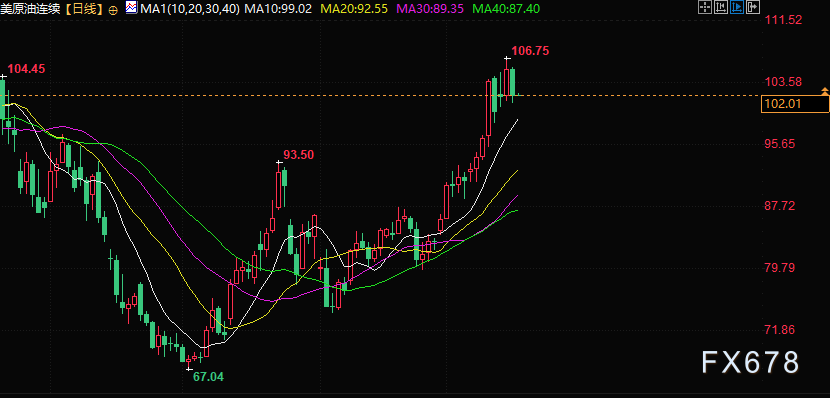Click the shift-right arrow panel icon

(x=752, y=7)
